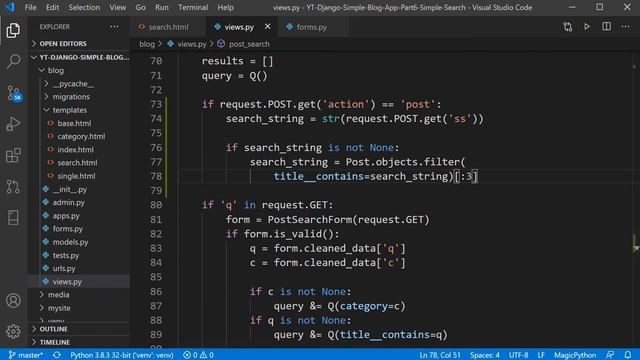Click the errors and warnings counter

198,355
